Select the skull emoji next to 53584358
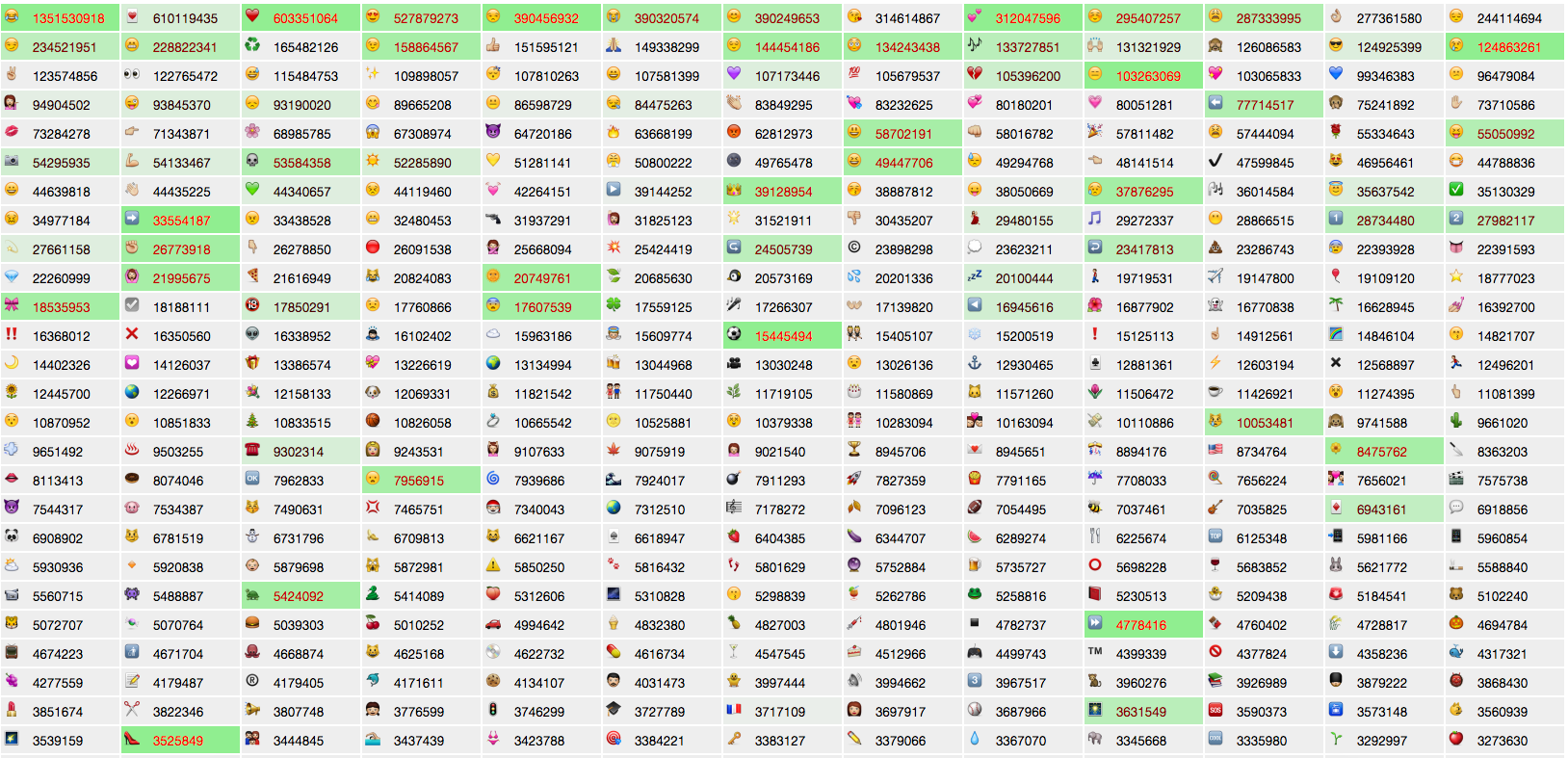 pyautogui.click(x=252, y=161)
